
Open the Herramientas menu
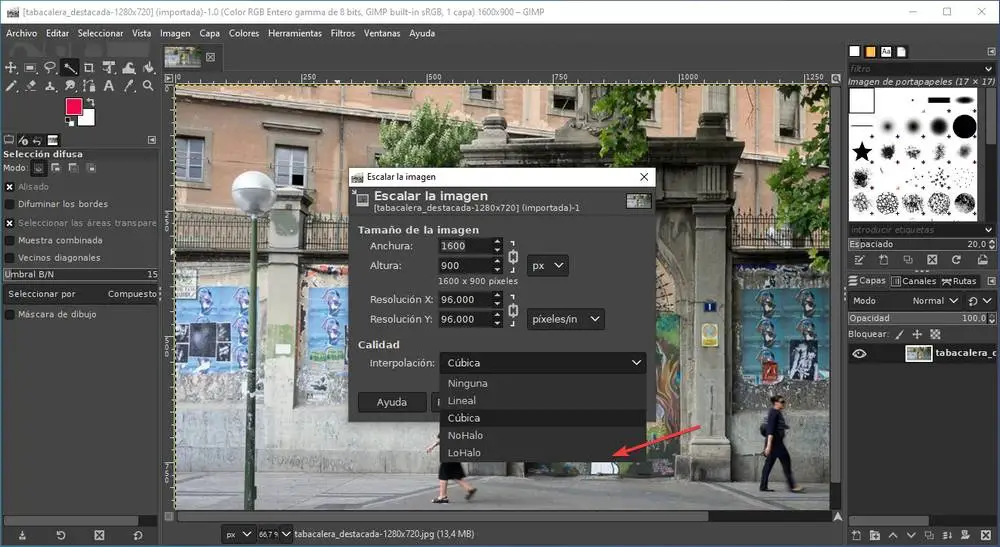pos(295,33)
